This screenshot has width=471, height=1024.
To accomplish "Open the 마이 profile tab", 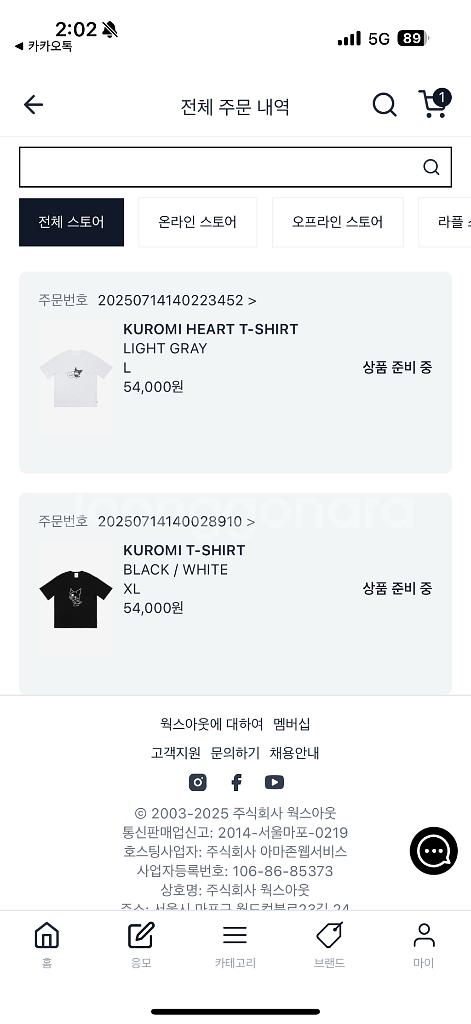I will click(x=423, y=944).
